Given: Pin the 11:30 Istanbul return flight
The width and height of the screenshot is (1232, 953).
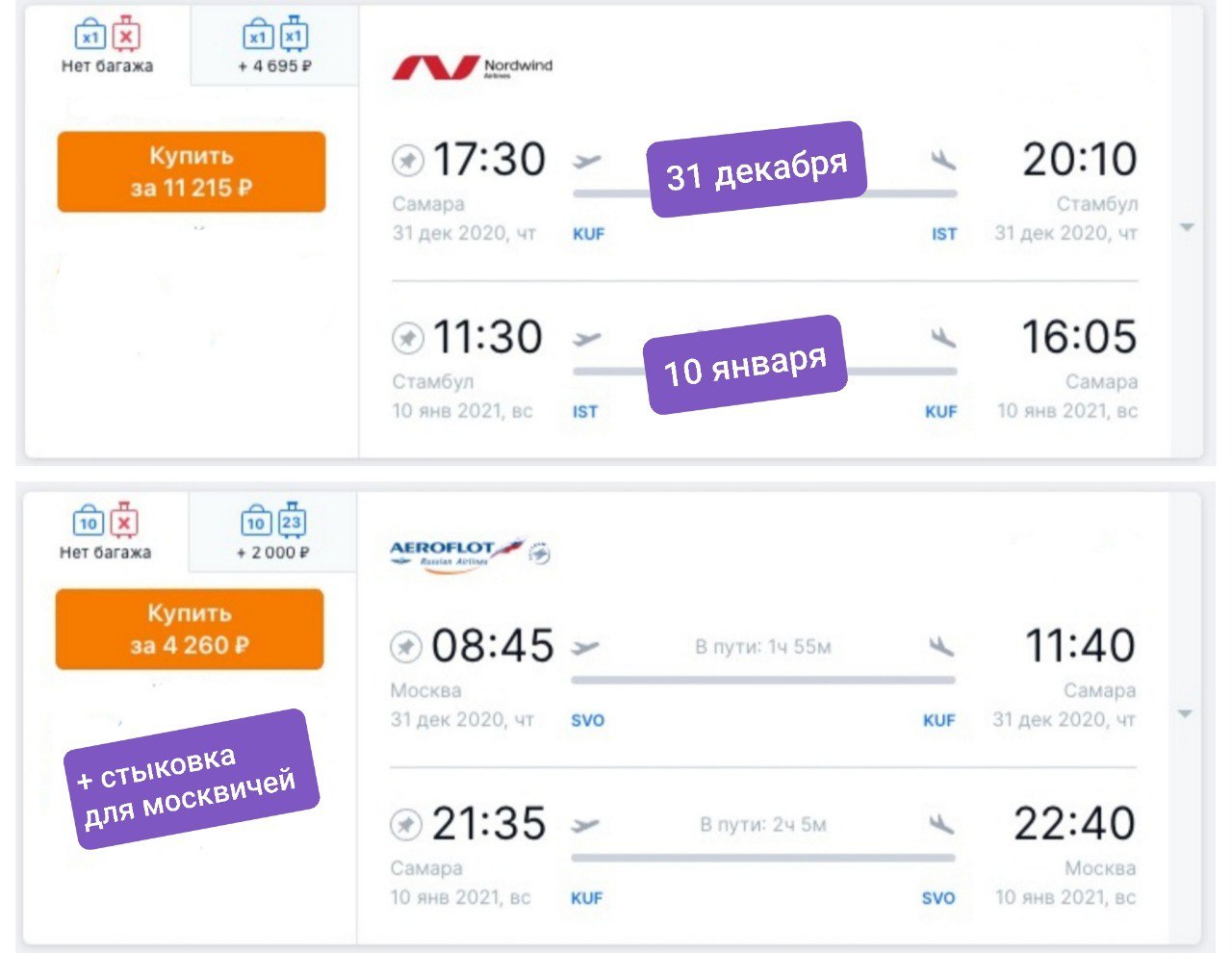Looking at the screenshot, I should [x=408, y=338].
